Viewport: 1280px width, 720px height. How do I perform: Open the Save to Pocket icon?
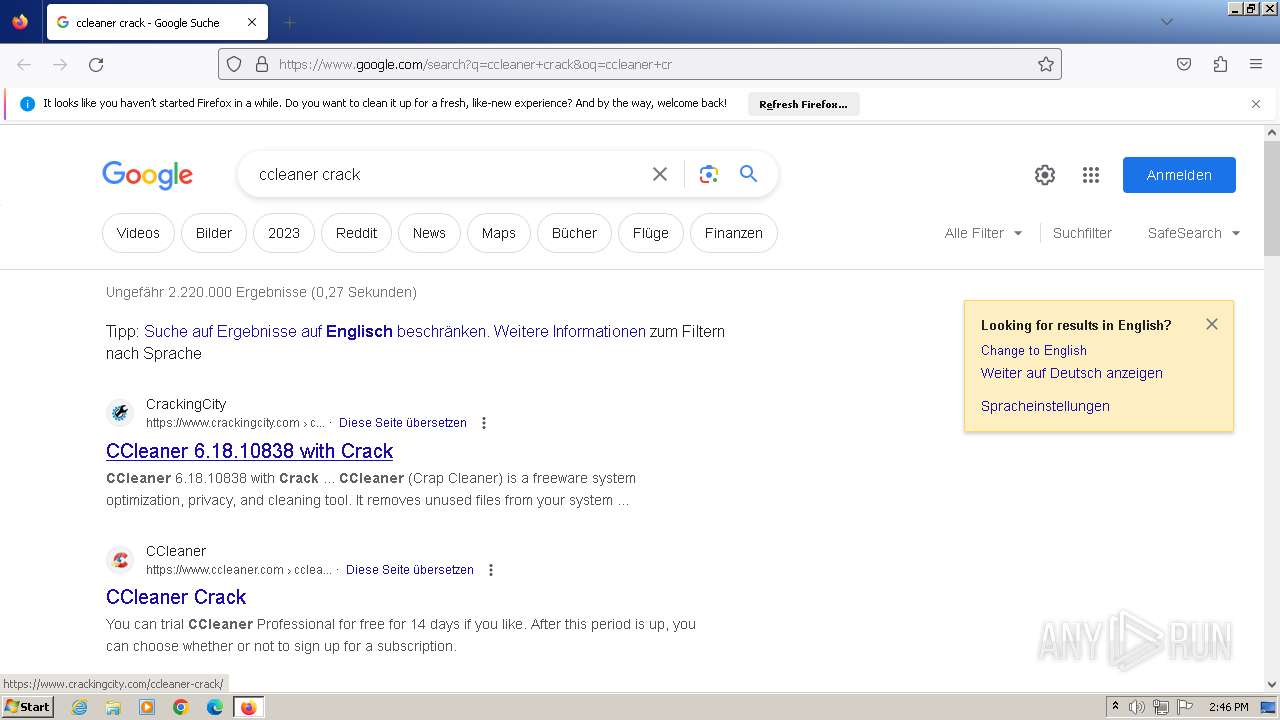[x=1184, y=64]
